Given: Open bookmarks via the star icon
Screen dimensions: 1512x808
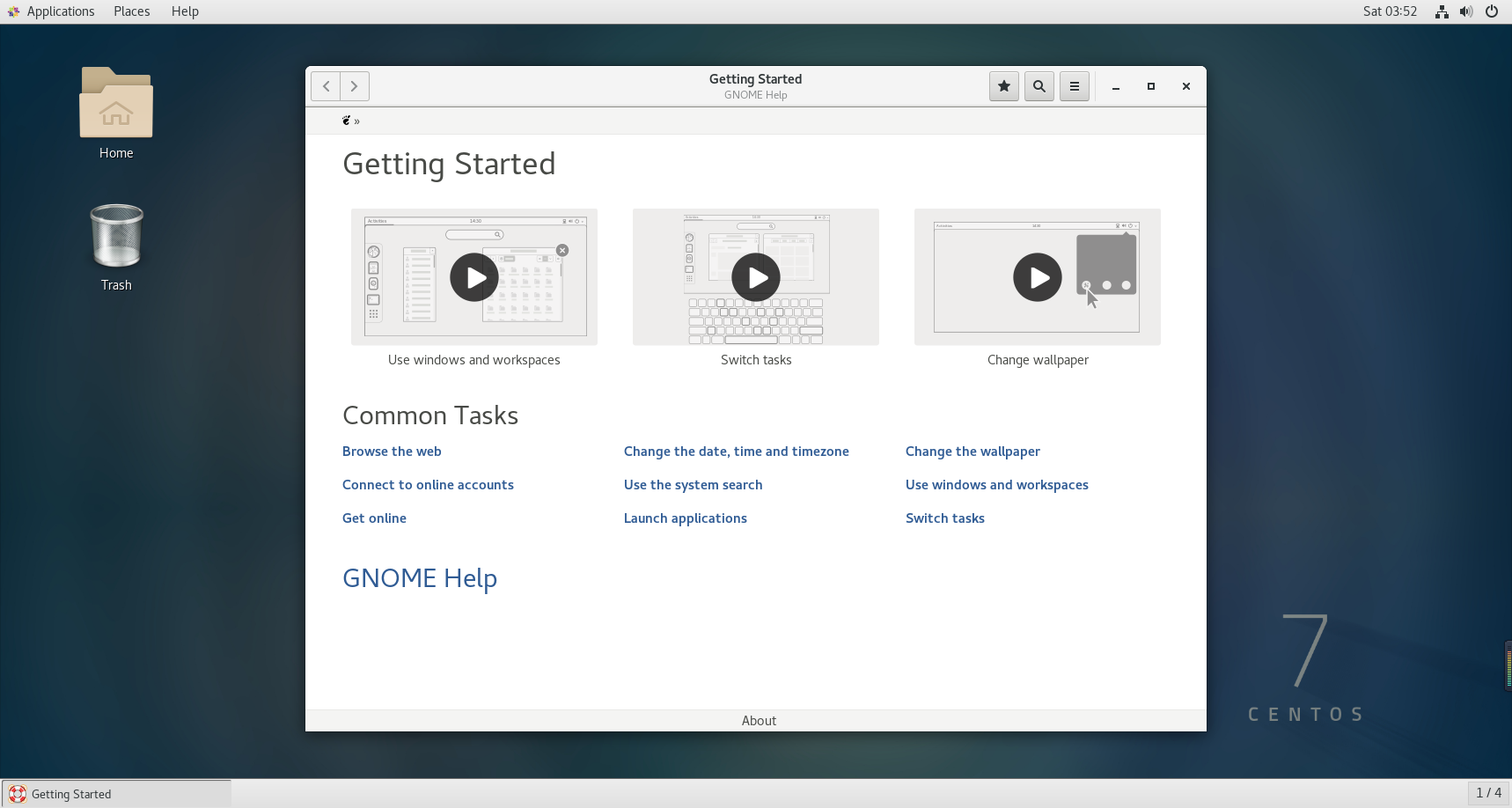Looking at the screenshot, I should [1004, 86].
